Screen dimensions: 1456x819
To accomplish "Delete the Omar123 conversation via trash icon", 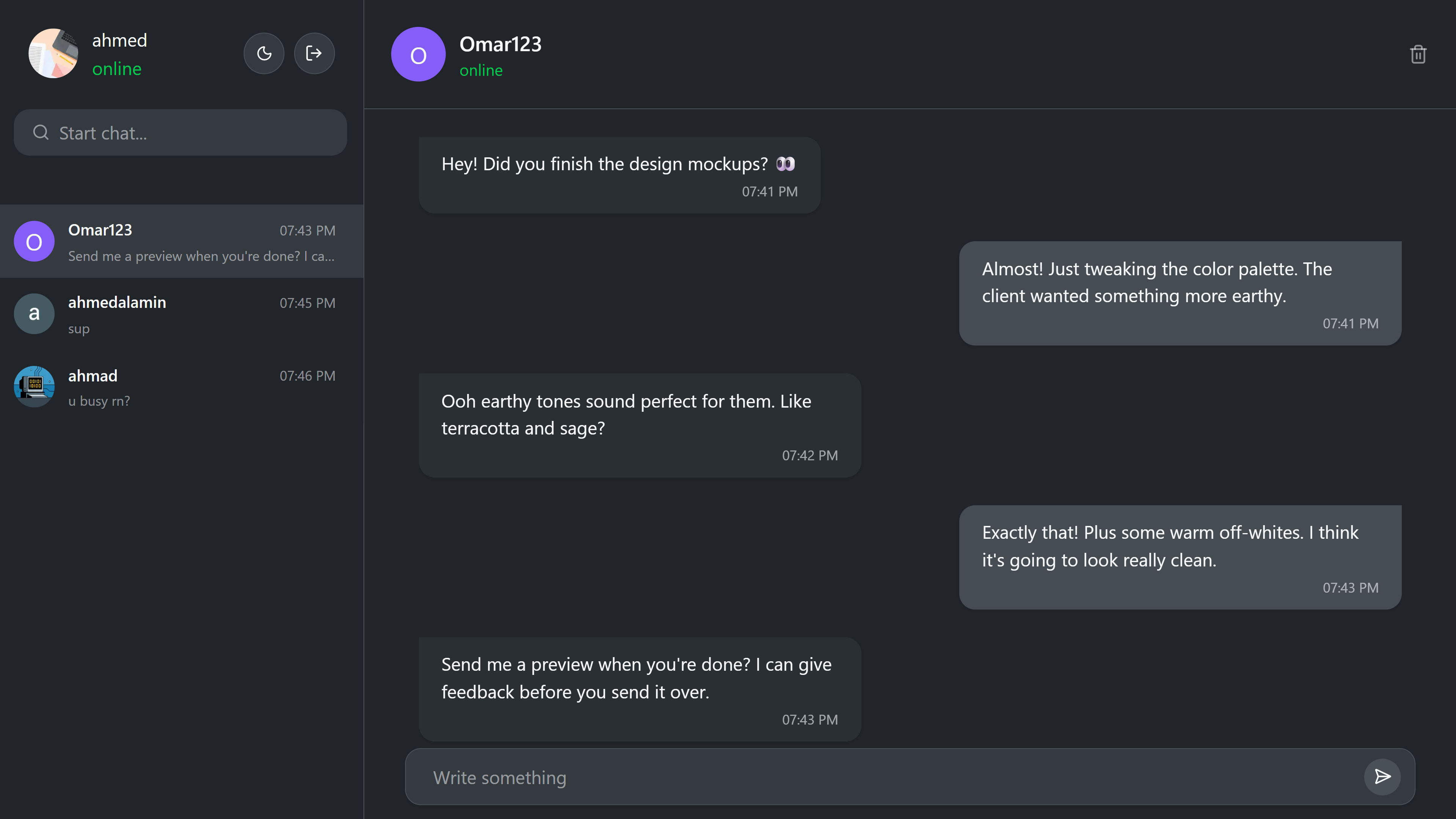I will [1419, 54].
